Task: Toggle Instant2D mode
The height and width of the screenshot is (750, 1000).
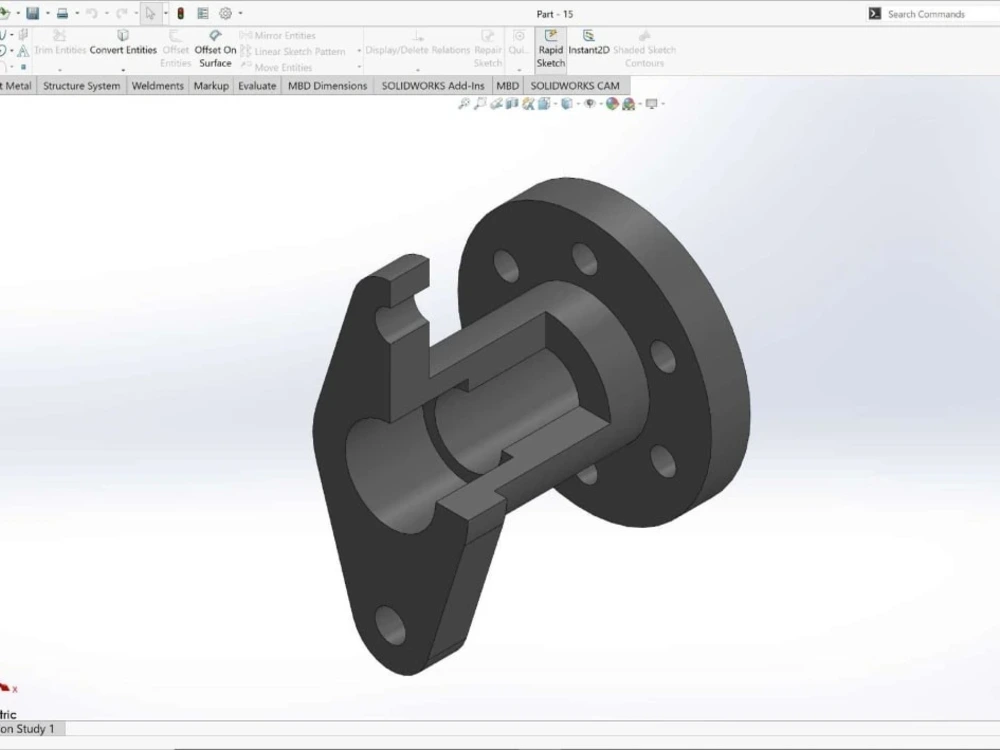Action: pyautogui.click(x=589, y=42)
